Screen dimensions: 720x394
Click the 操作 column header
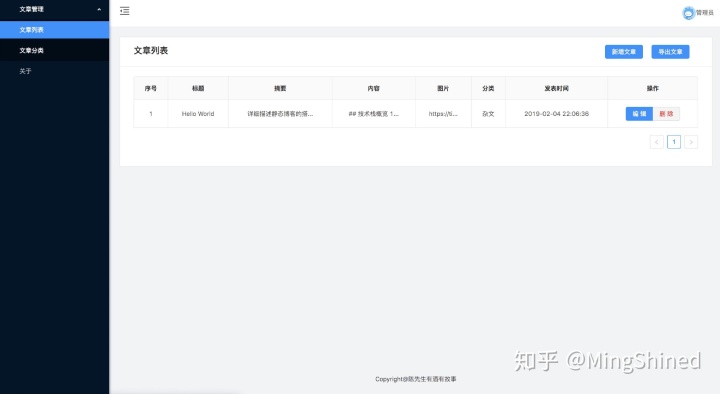coord(652,88)
